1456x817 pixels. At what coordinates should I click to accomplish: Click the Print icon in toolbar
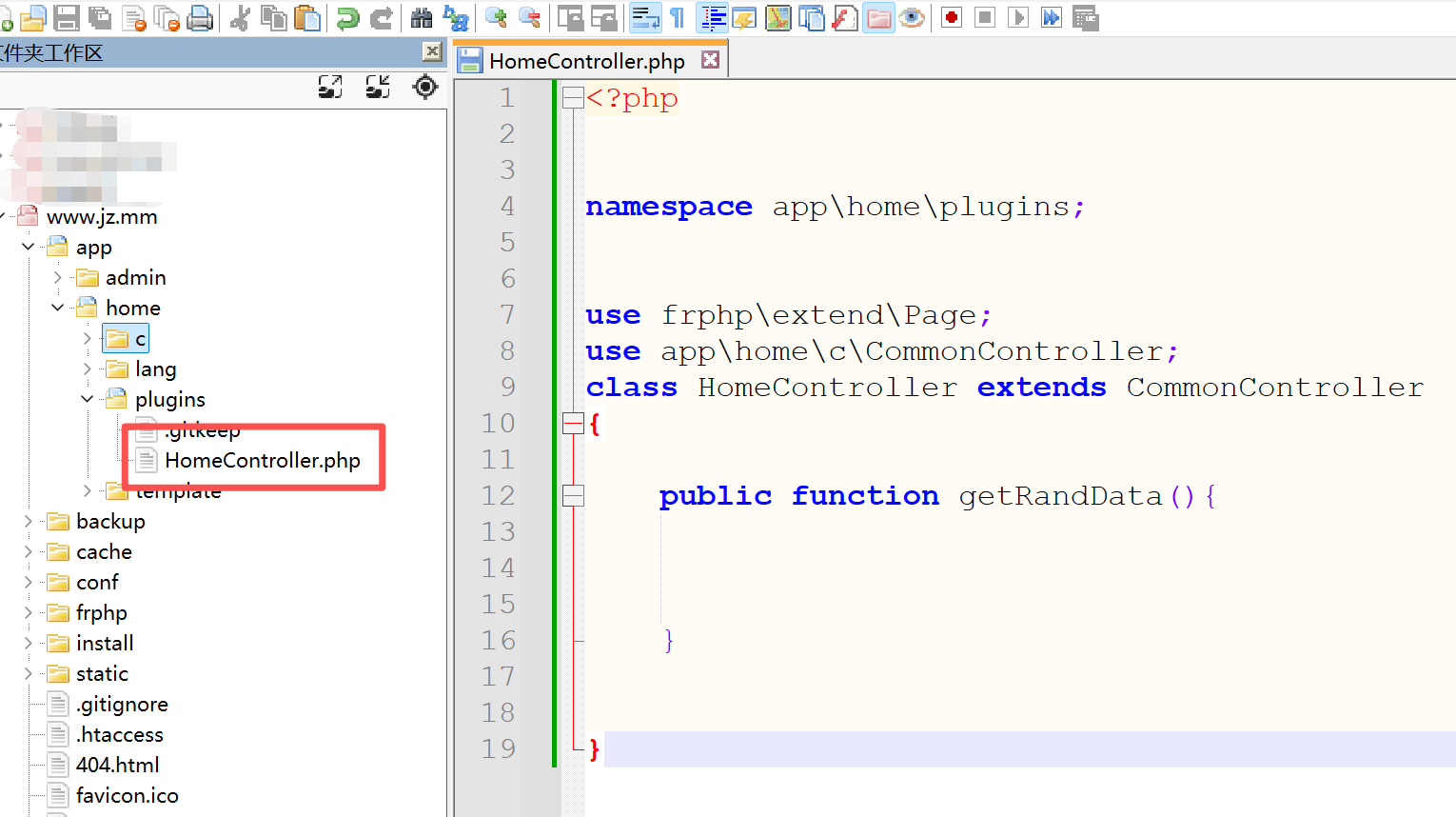pyautogui.click(x=200, y=18)
